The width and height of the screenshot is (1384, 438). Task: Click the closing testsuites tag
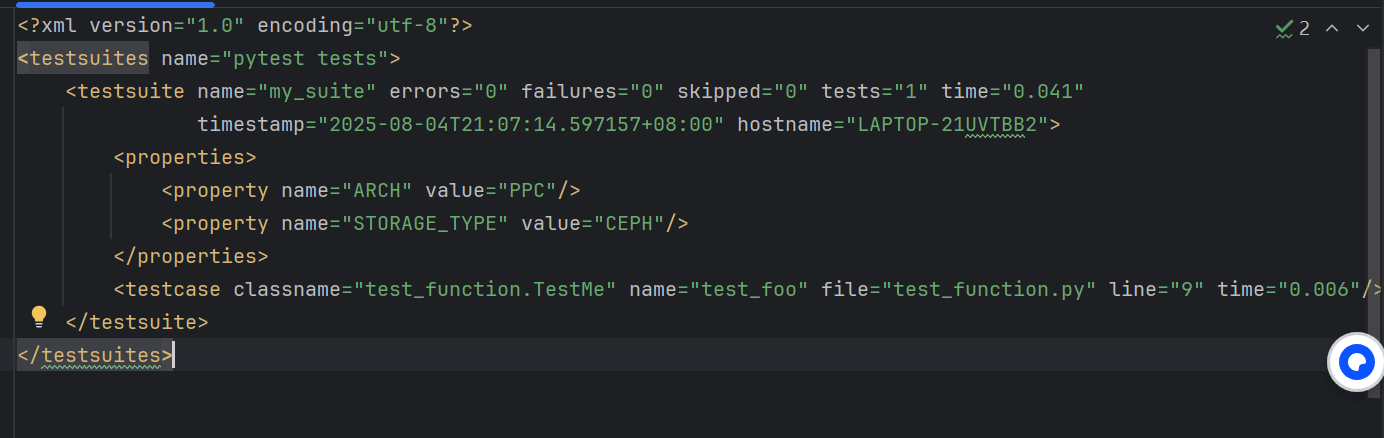coord(95,355)
